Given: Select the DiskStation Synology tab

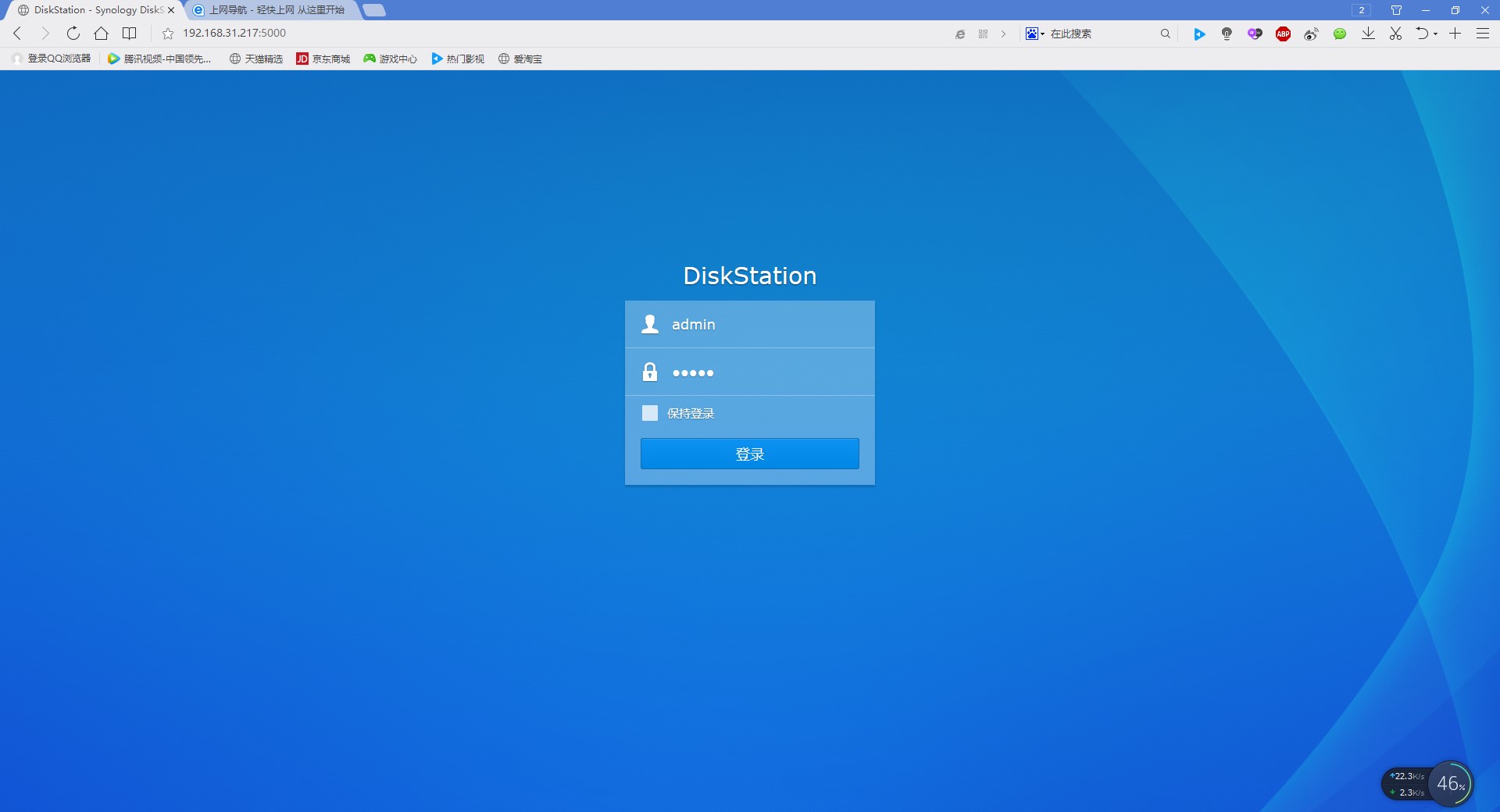Looking at the screenshot, I should click(94, 10).
